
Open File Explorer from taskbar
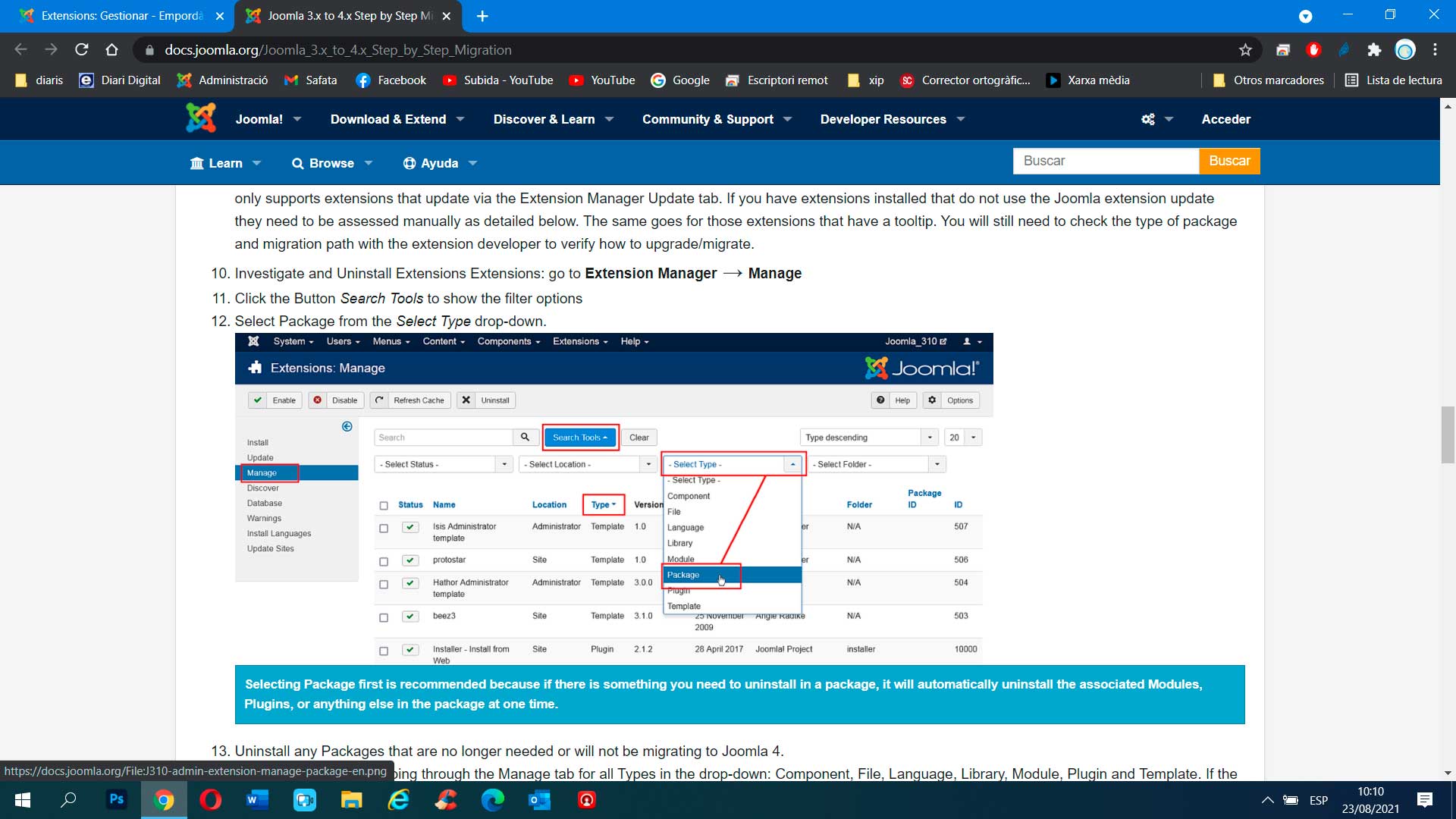352,800
